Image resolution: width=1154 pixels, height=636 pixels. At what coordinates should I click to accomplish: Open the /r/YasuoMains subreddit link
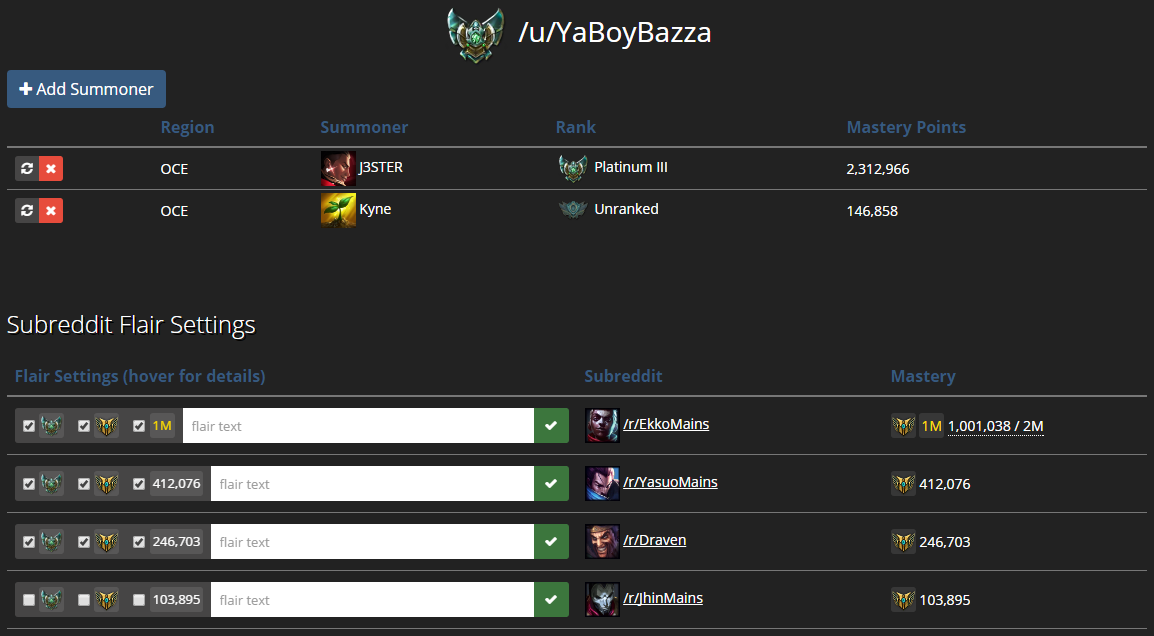pyautogui.click(x=670, y=482)
